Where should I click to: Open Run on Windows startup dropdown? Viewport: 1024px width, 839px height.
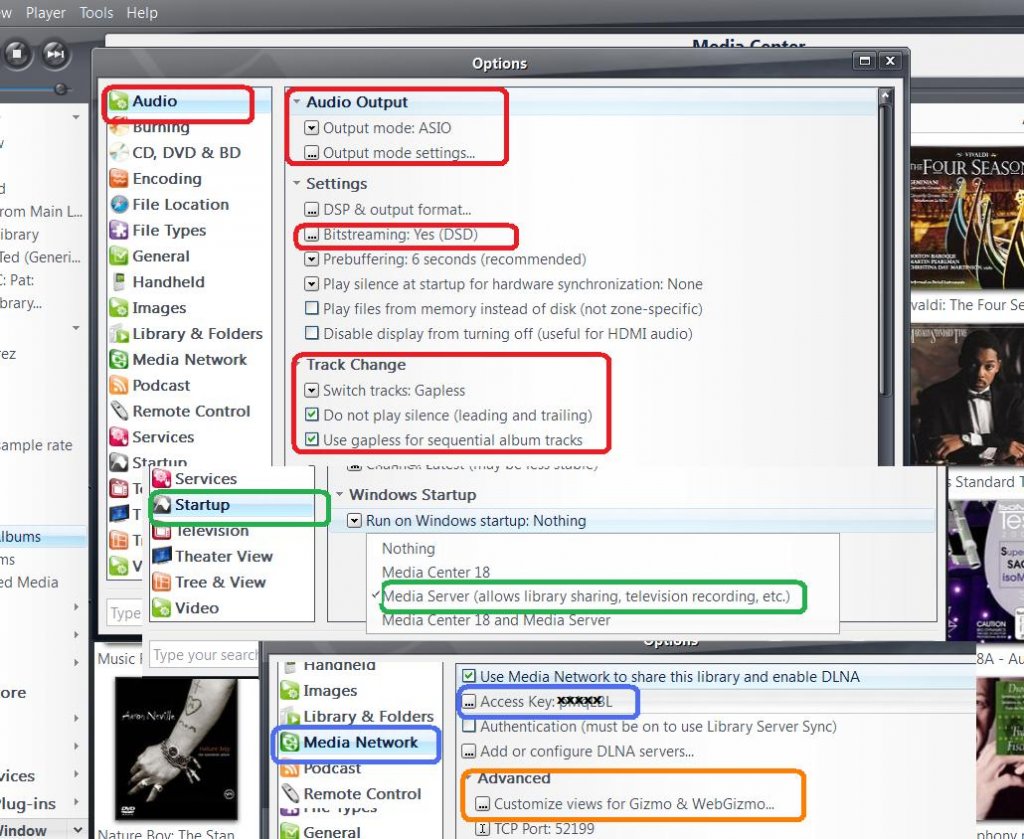(x=355, y=521)
